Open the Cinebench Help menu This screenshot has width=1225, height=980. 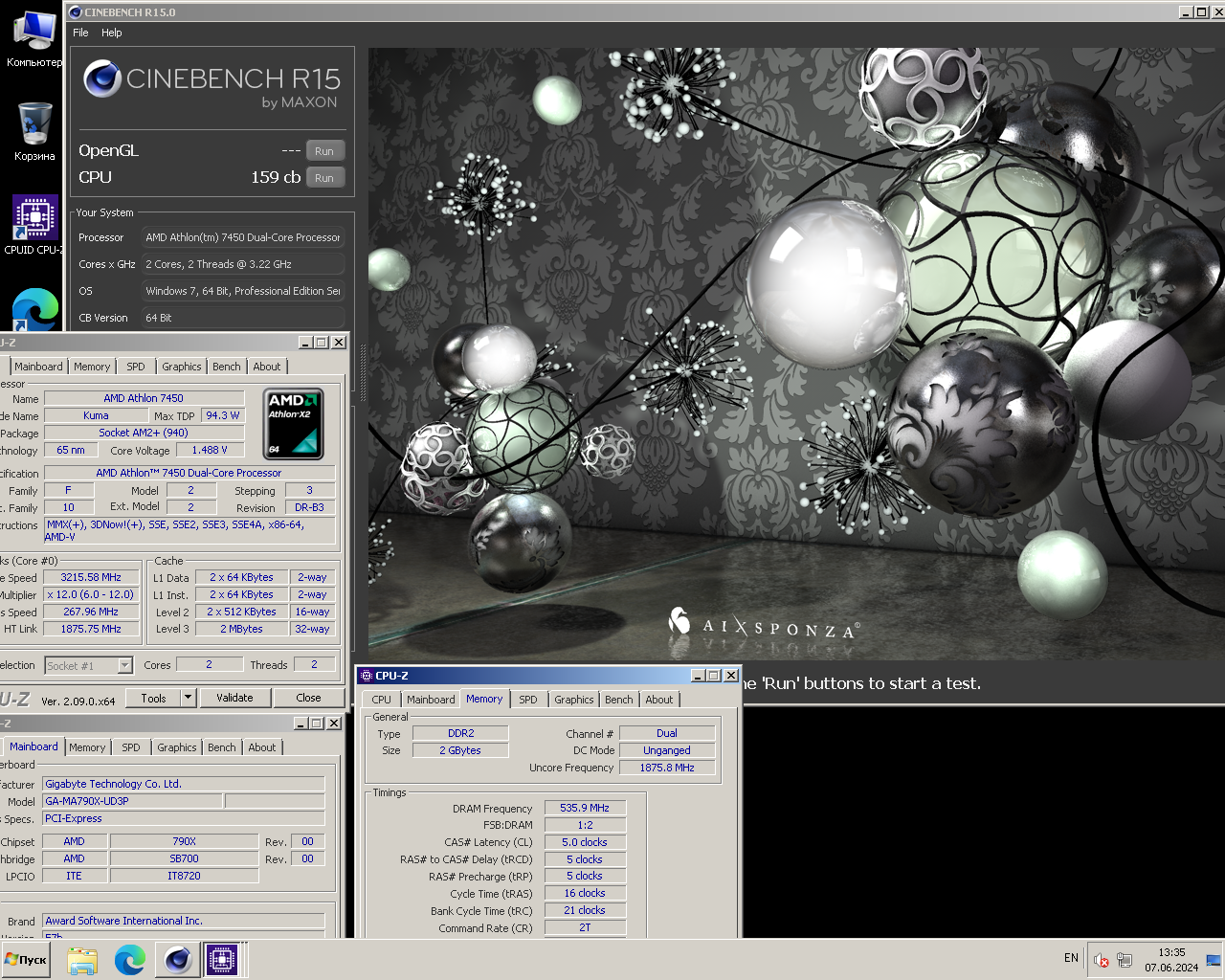tap(112, 33)
